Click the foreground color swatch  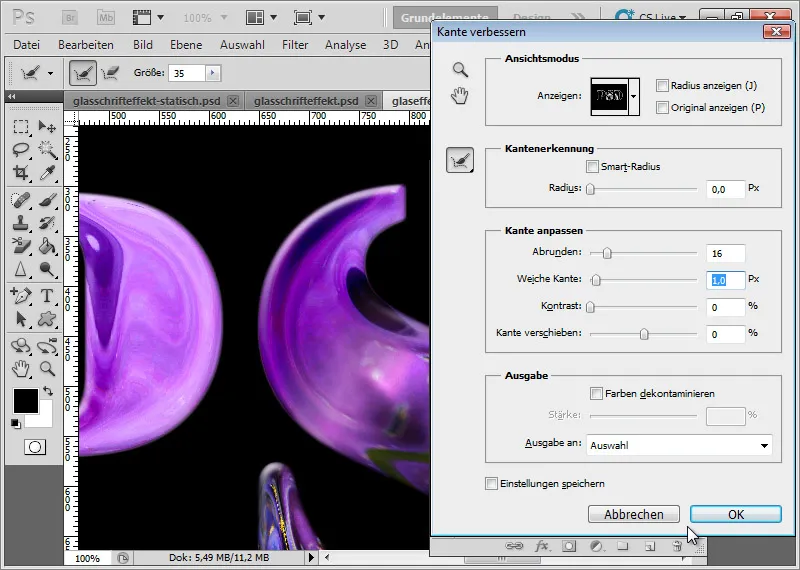tap(26, 401)
